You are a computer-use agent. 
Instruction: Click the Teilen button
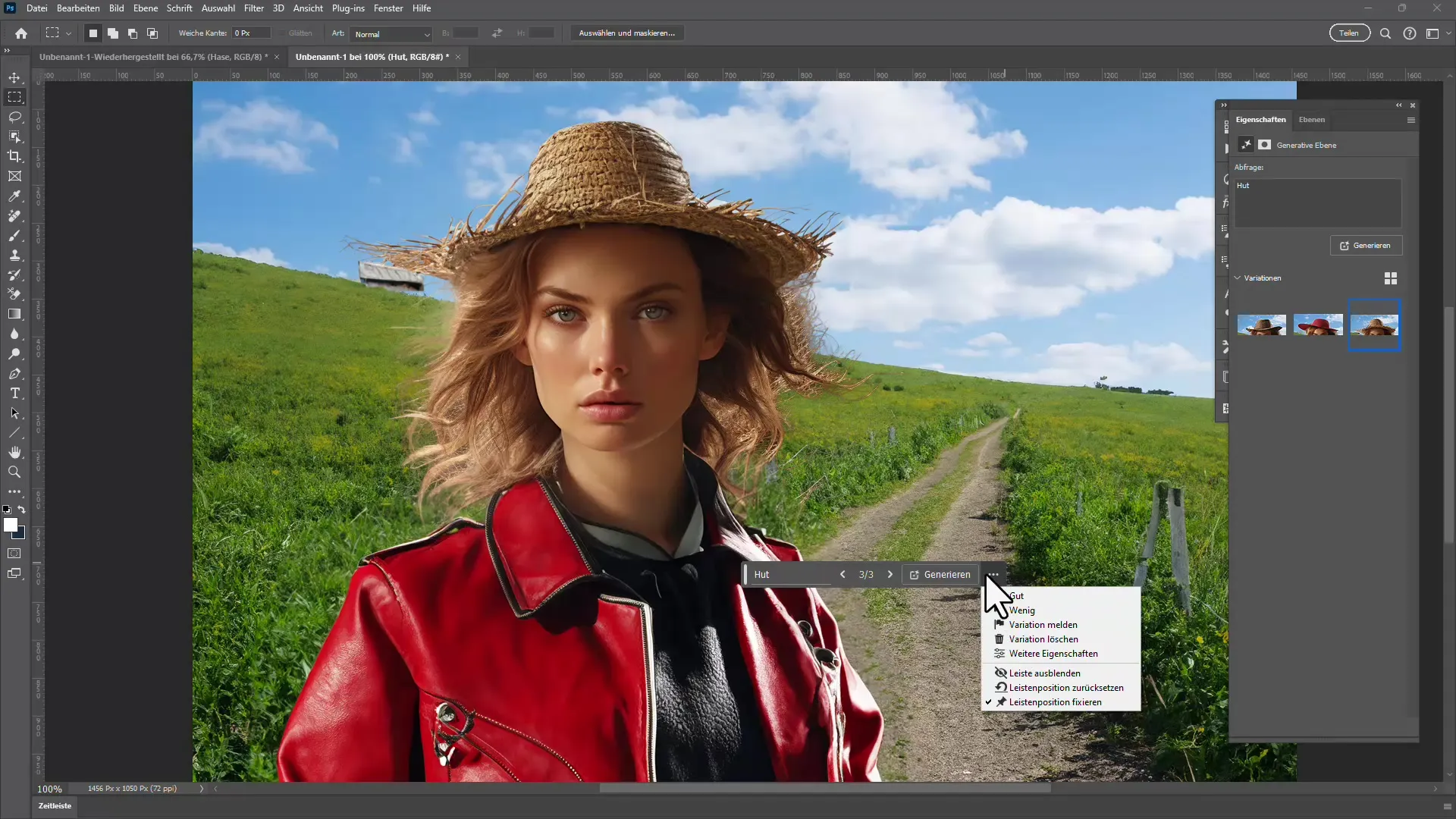tap(1349, 33)
